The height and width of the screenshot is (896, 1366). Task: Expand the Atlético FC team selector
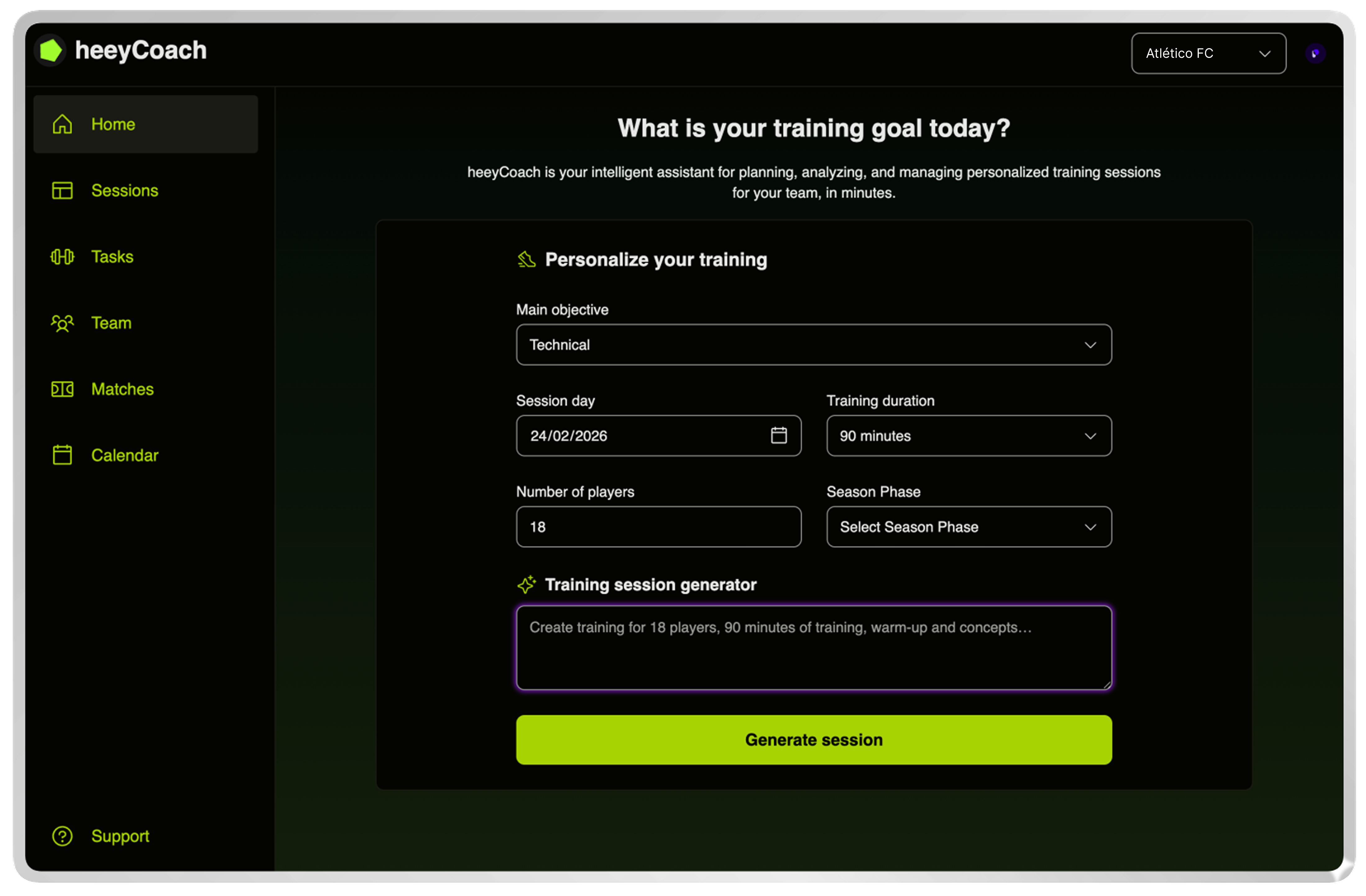pos(1208,53)
